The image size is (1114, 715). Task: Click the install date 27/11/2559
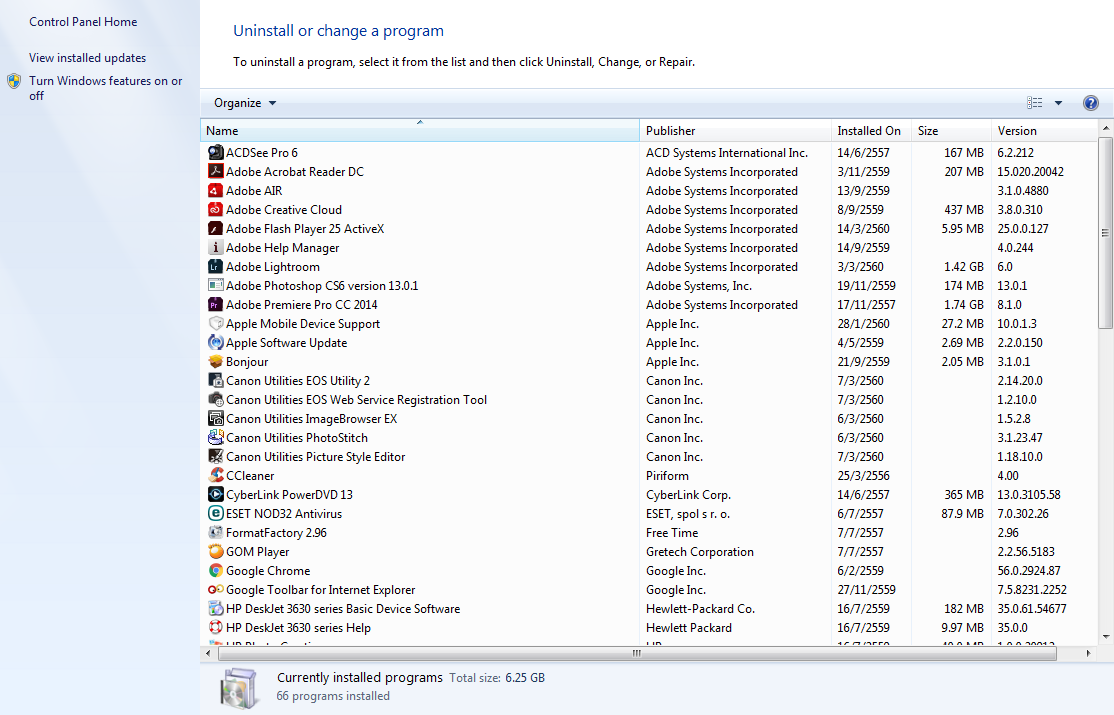(x=866, y=590)
